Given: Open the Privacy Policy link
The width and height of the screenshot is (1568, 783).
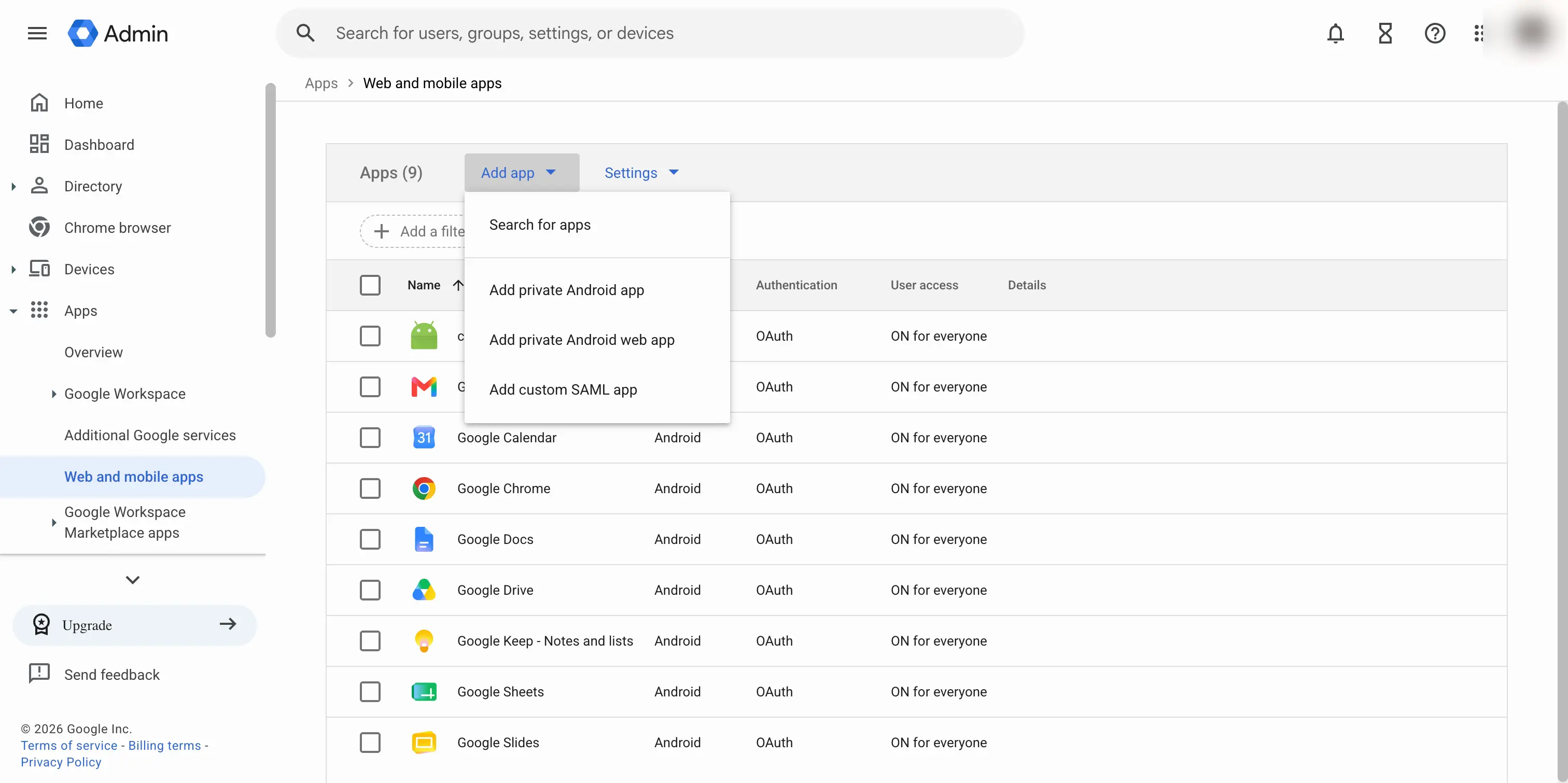Looking at the screenshot, I should click(x=61, y=761).
